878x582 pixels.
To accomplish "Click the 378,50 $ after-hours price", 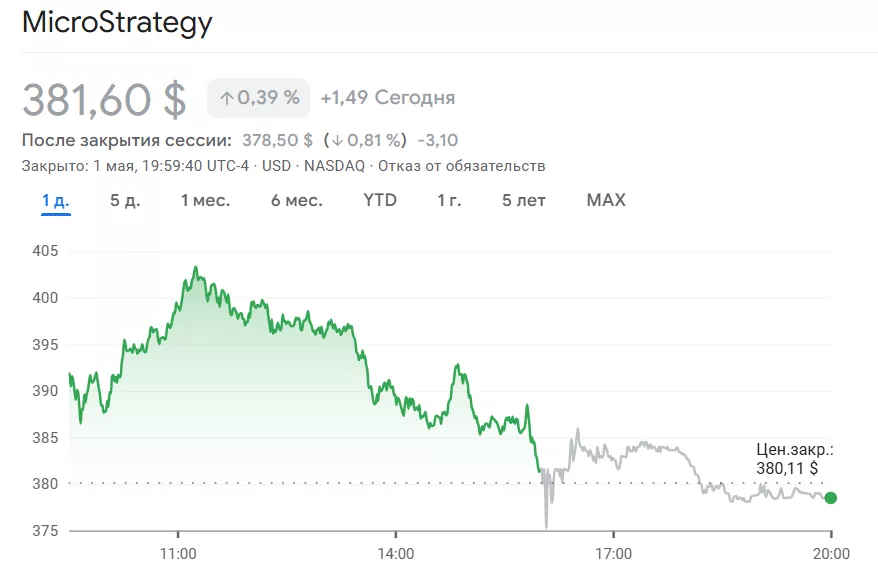I will (x=277, y=140).
